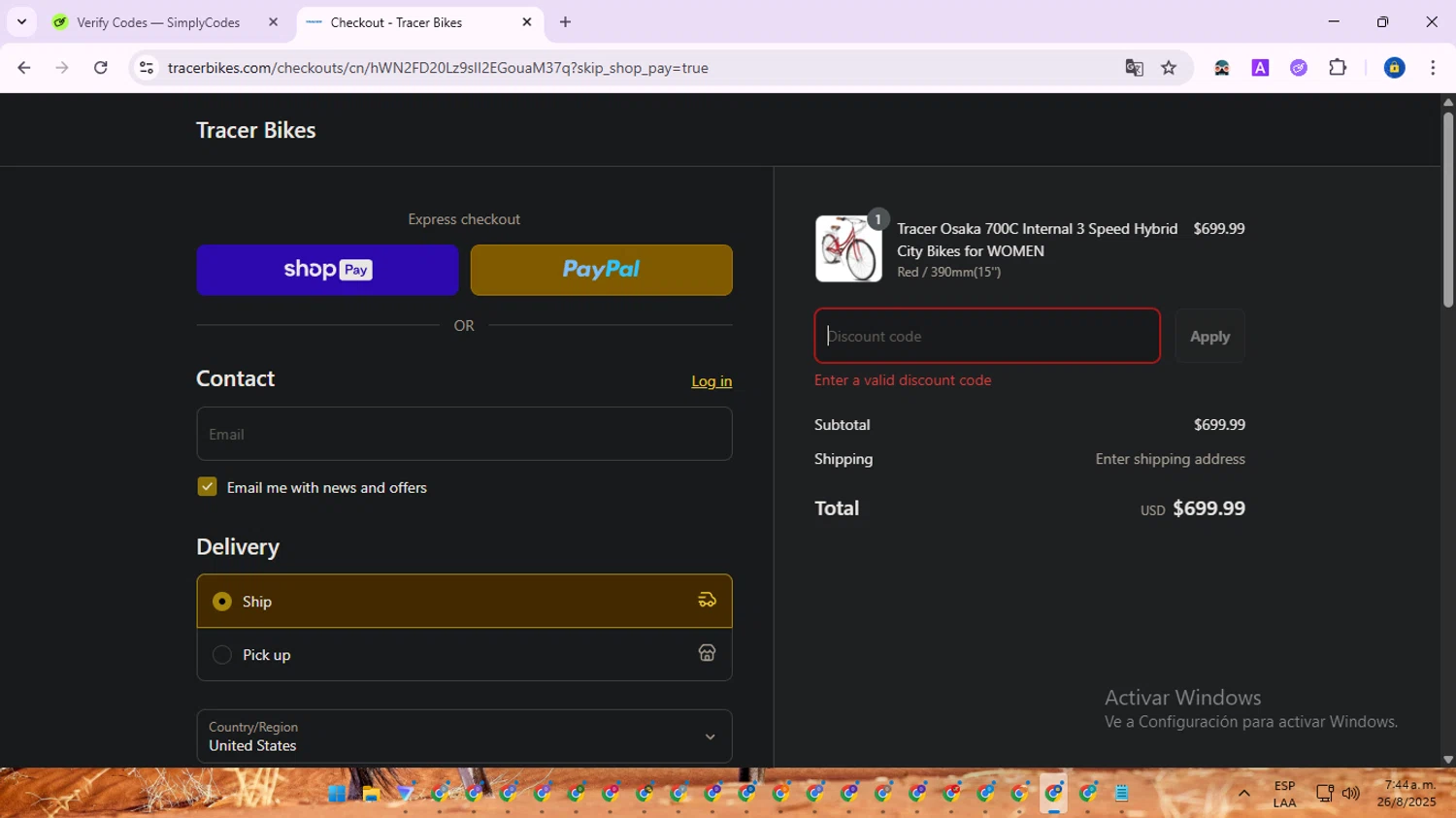Viewport: 1456px width, 818px height.
Task: Reload the checkout page
Action: (101, 68)
